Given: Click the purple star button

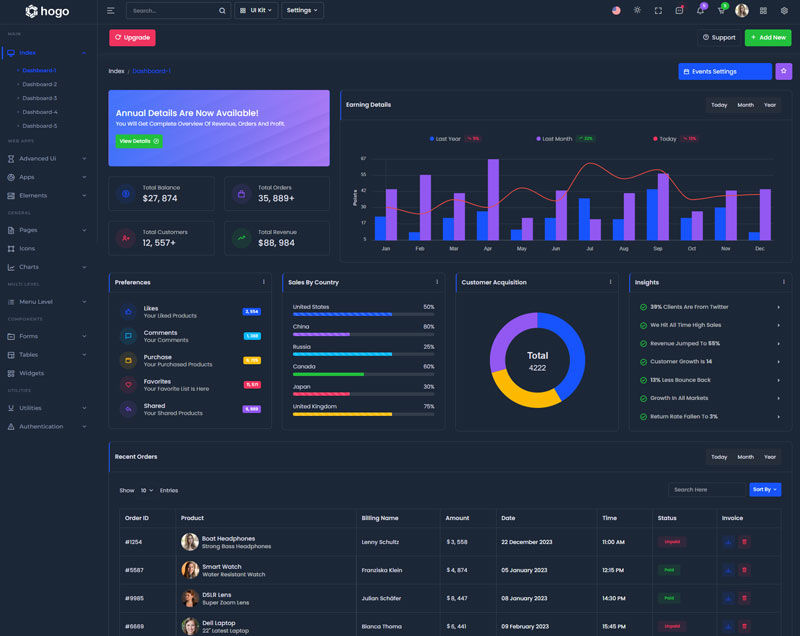Looking at the screenshot, I should pos(783,71).
